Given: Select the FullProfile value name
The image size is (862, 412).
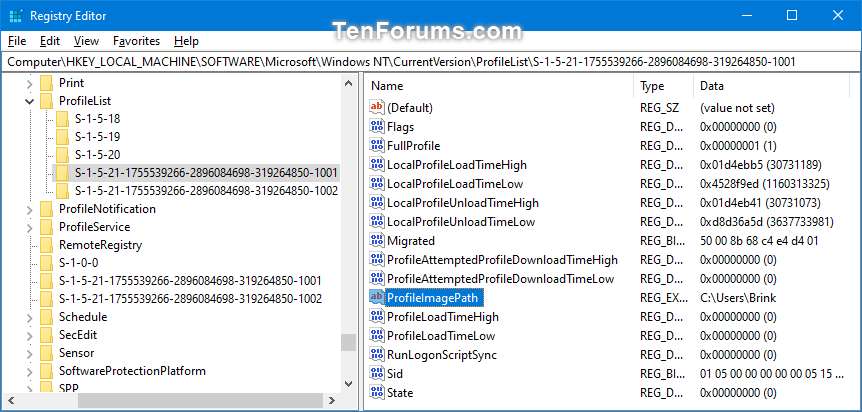Looking at the screenshot, I should 413,146.
